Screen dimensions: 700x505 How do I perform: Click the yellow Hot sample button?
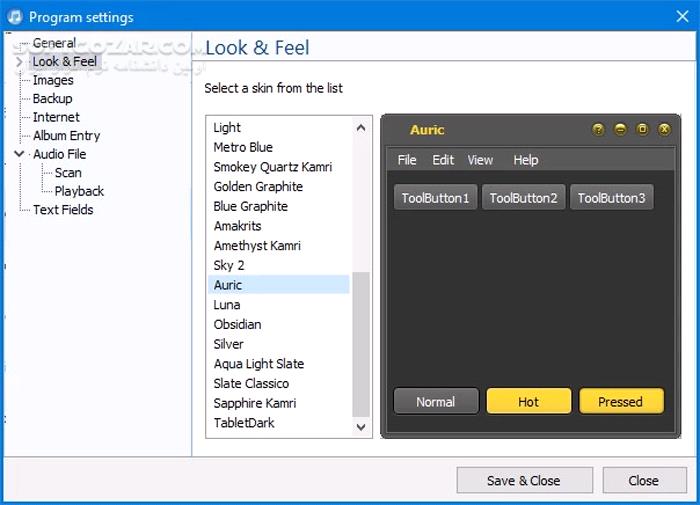pos(528,402)
